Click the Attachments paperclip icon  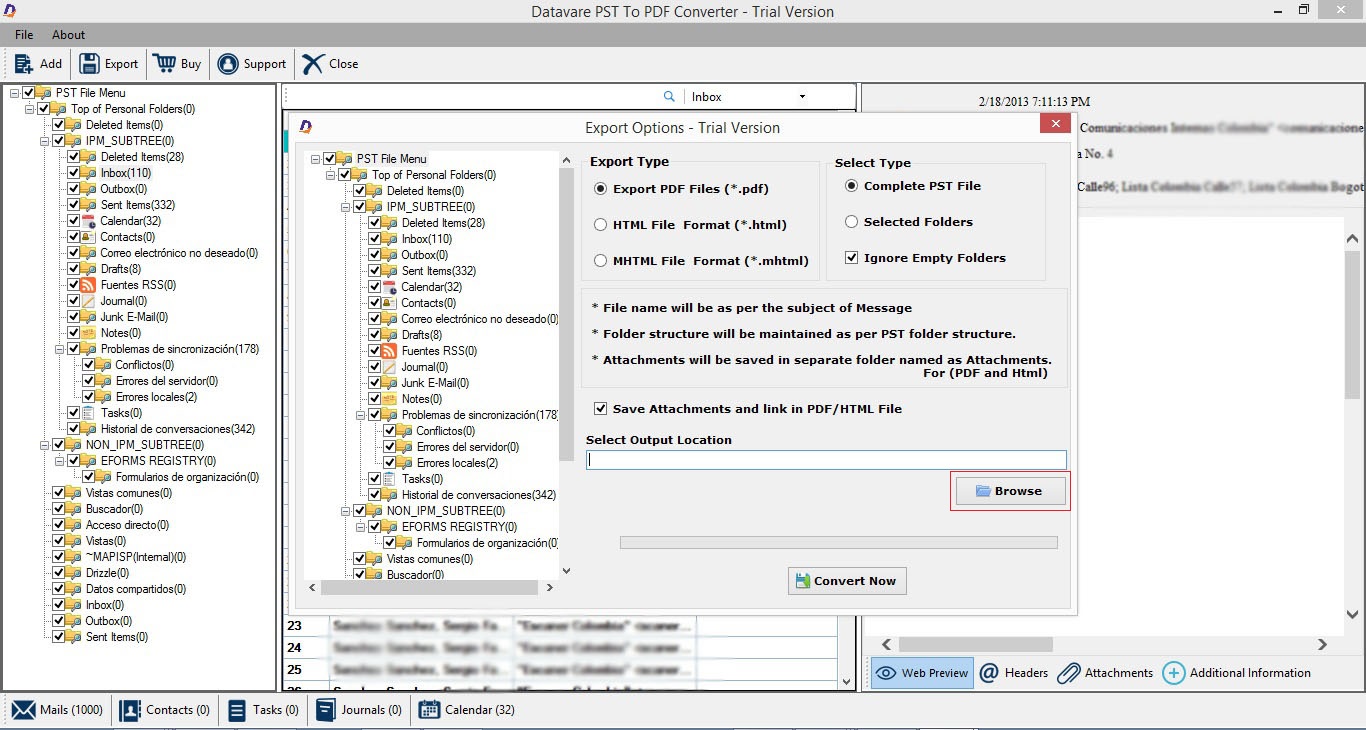[x=1068, y=673]
